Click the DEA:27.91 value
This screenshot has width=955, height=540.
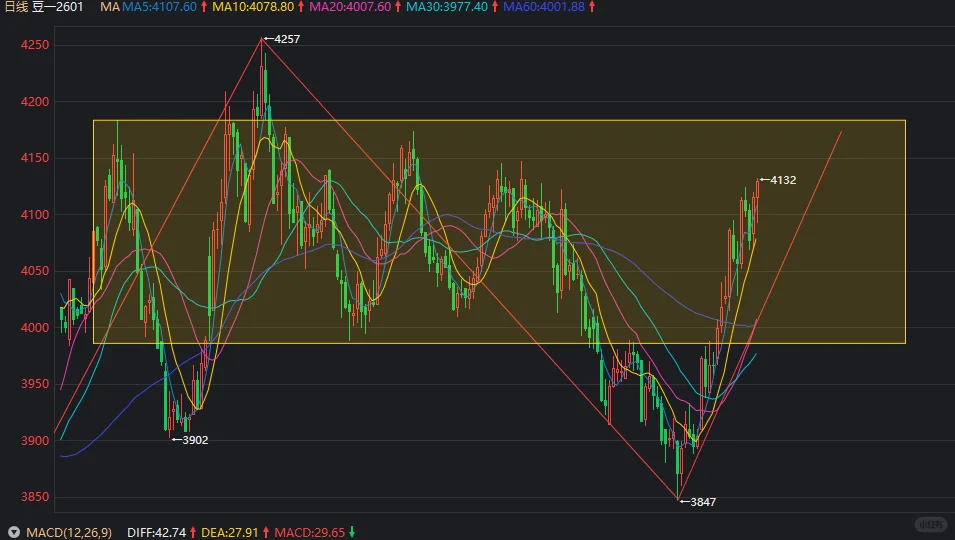click(230, 533)
